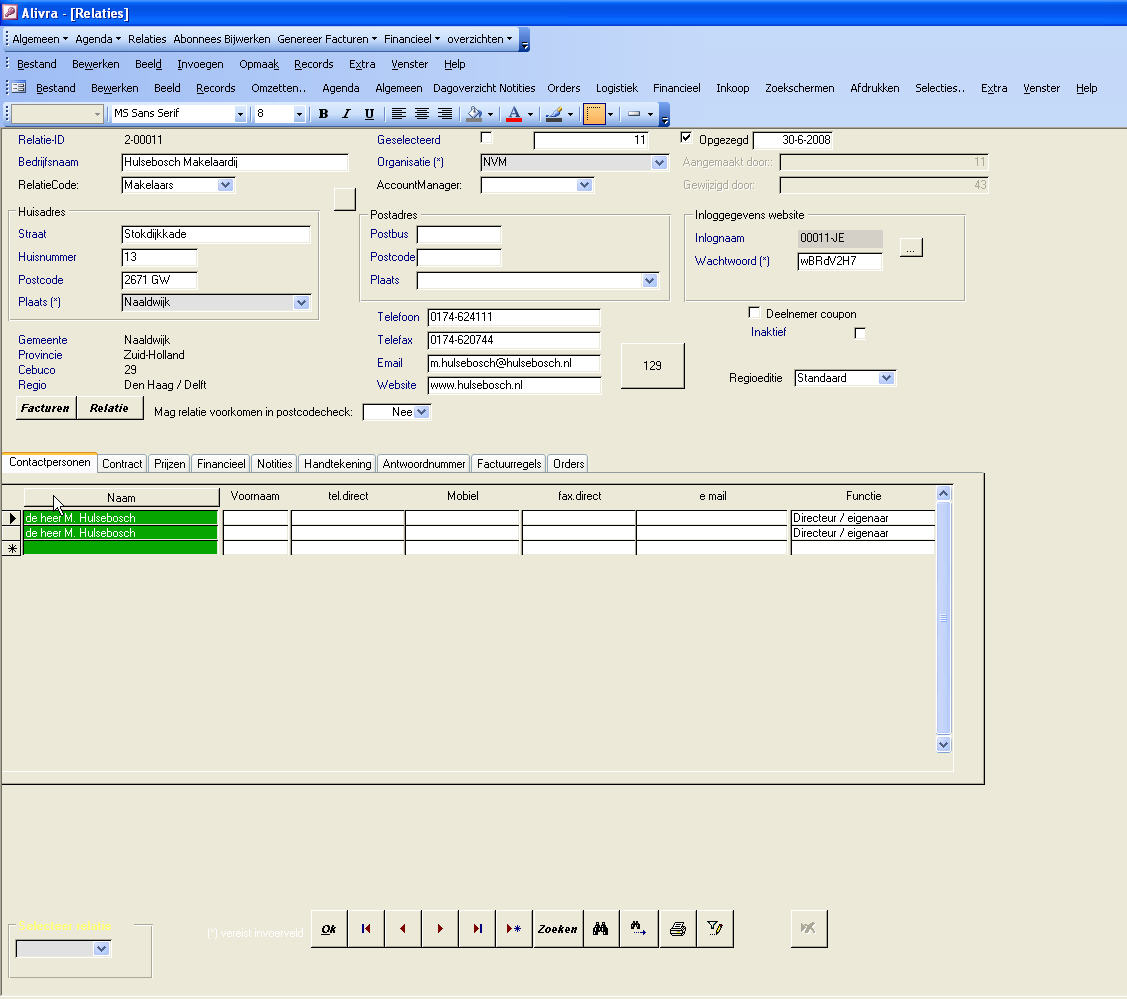This screenshot has width=1127, height=999.
Task: Click the ellipsis button beside Inlognaam
Action: [x=911, y=248]
